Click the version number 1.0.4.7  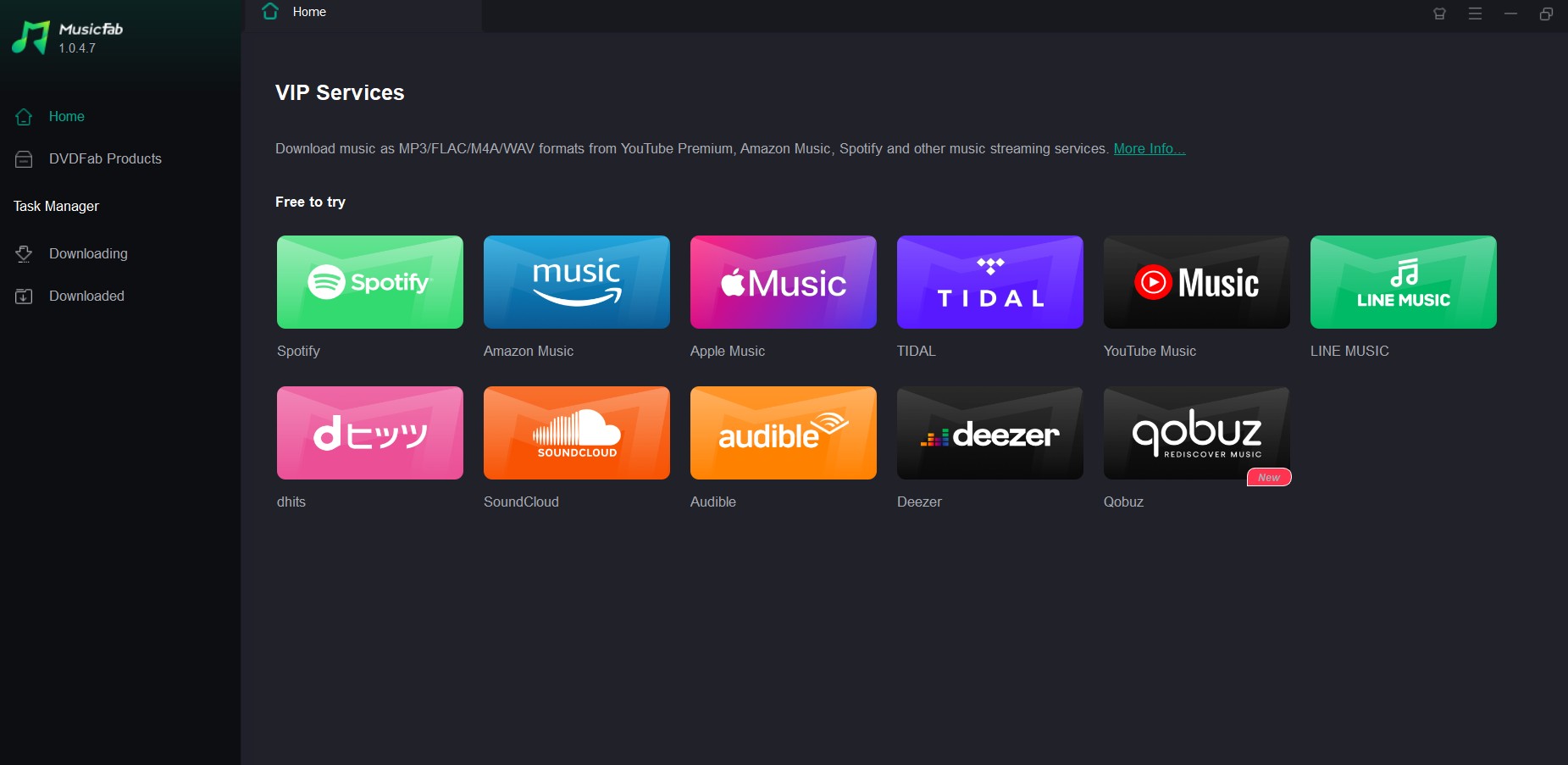[77, 49]
